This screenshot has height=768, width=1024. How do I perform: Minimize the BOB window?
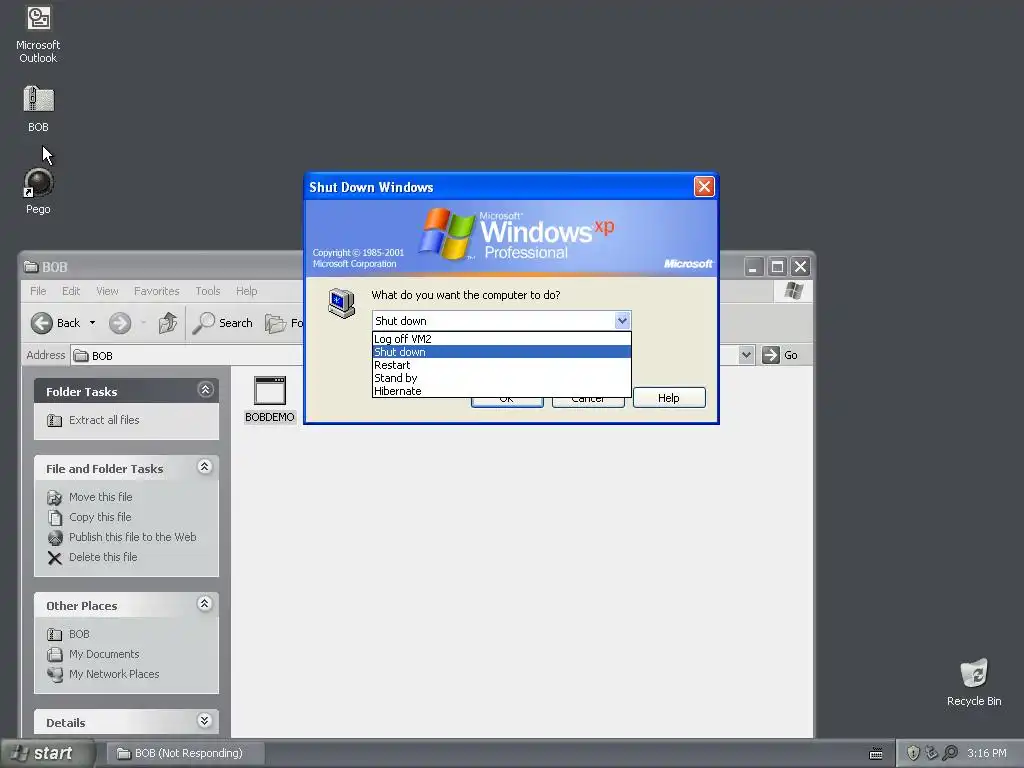coord(753,266)
